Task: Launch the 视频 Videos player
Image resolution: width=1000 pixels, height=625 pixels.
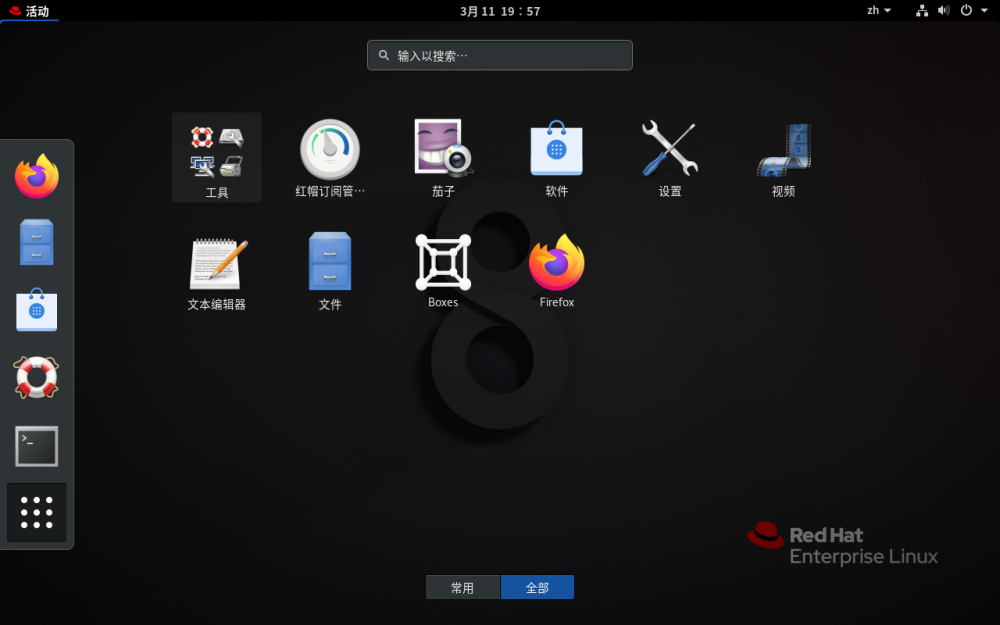Action: coord(783,158)
